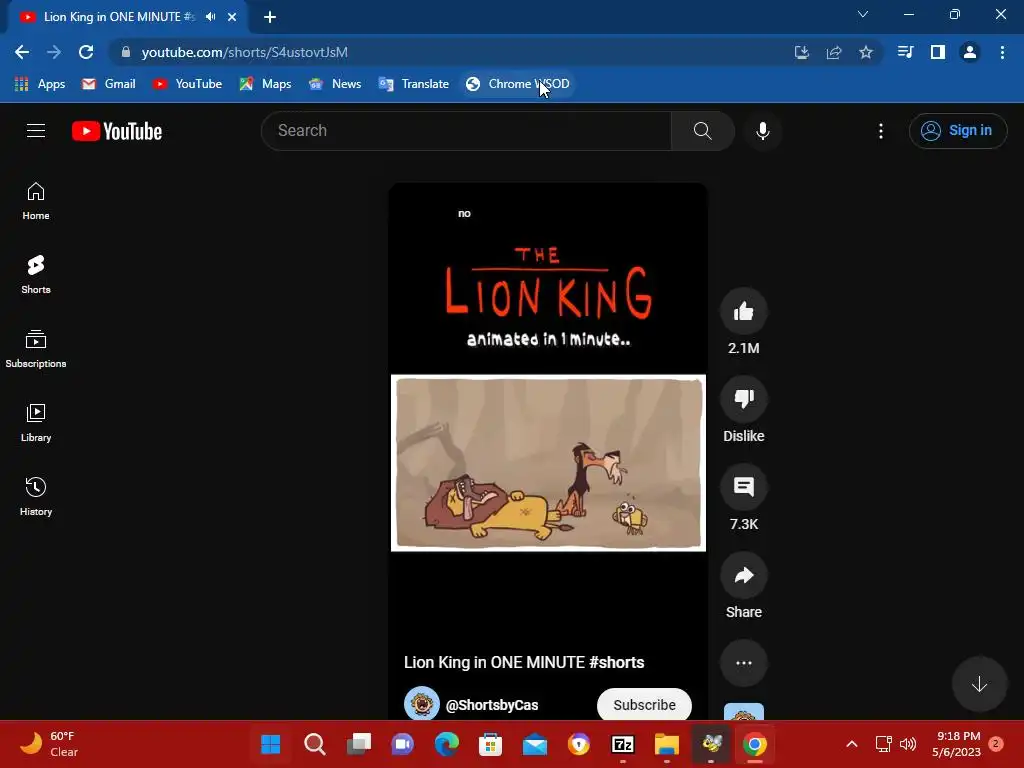Open volume control in system tray
This screenshot has height=768, width=1024.
(908, 744)
